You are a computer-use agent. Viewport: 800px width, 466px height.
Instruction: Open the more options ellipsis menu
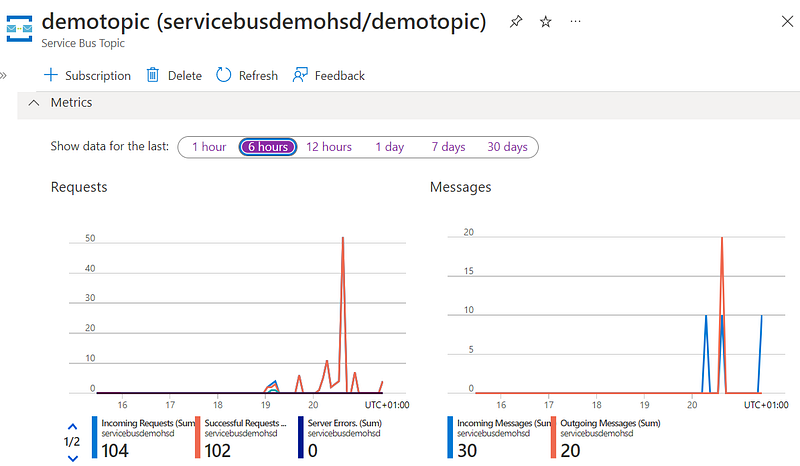575,21
